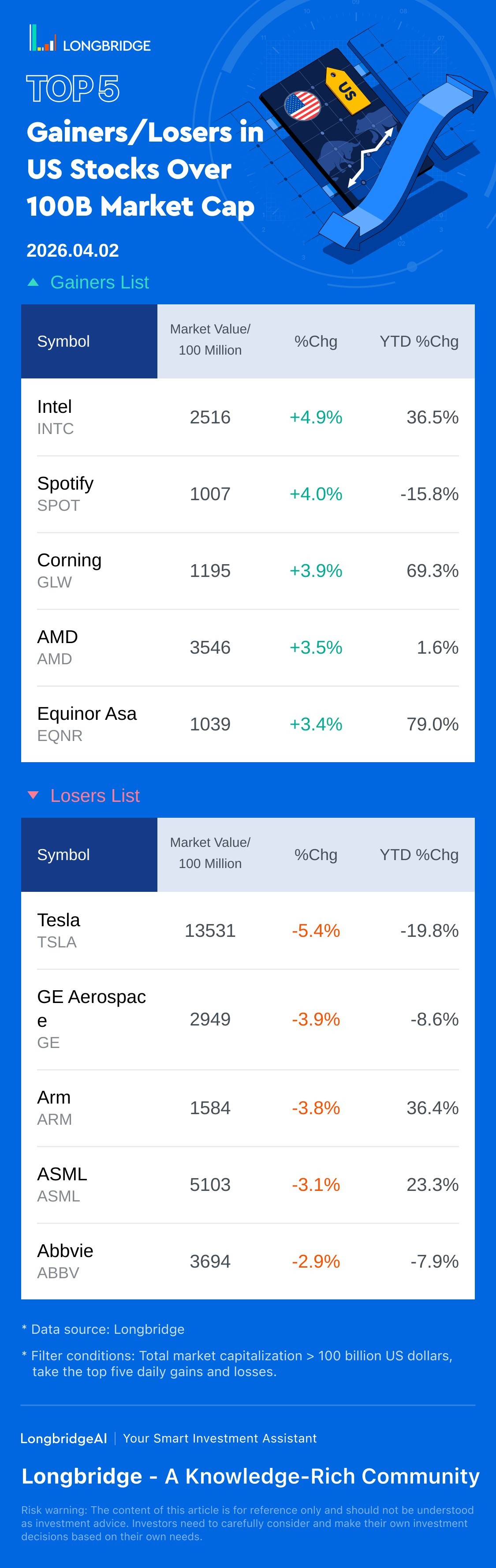Select the Intel INTC row
Screen dimensions: 496x1568
tap(247, 417)
